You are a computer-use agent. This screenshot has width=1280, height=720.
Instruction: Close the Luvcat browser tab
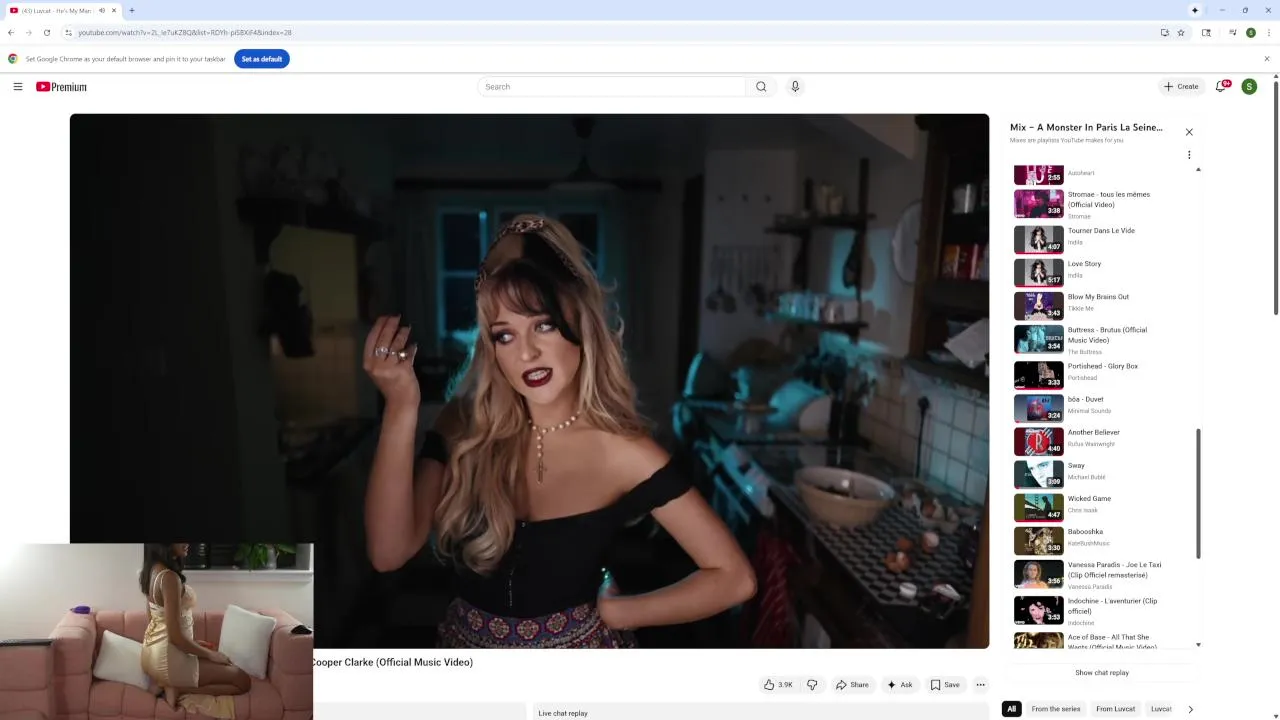click(114, 10)
